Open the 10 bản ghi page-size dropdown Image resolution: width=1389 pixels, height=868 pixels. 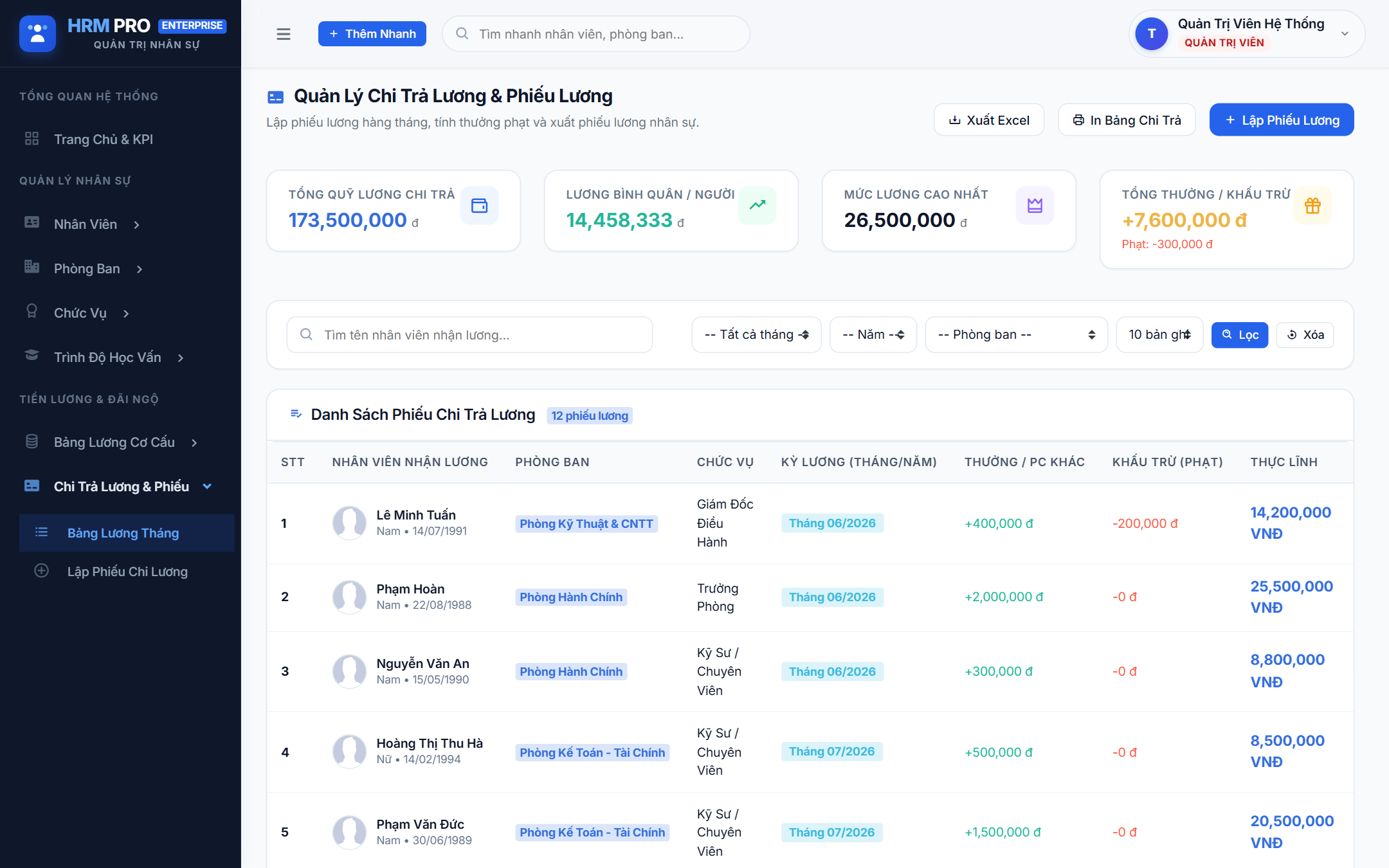(x=1160, y=334)
